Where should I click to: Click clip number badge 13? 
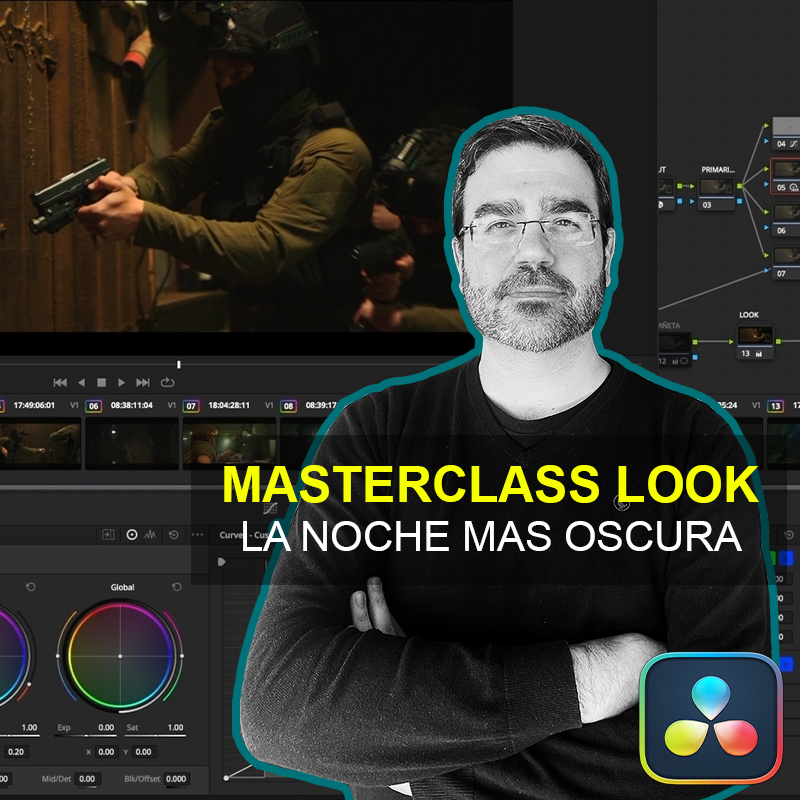[x=776, y=406]
